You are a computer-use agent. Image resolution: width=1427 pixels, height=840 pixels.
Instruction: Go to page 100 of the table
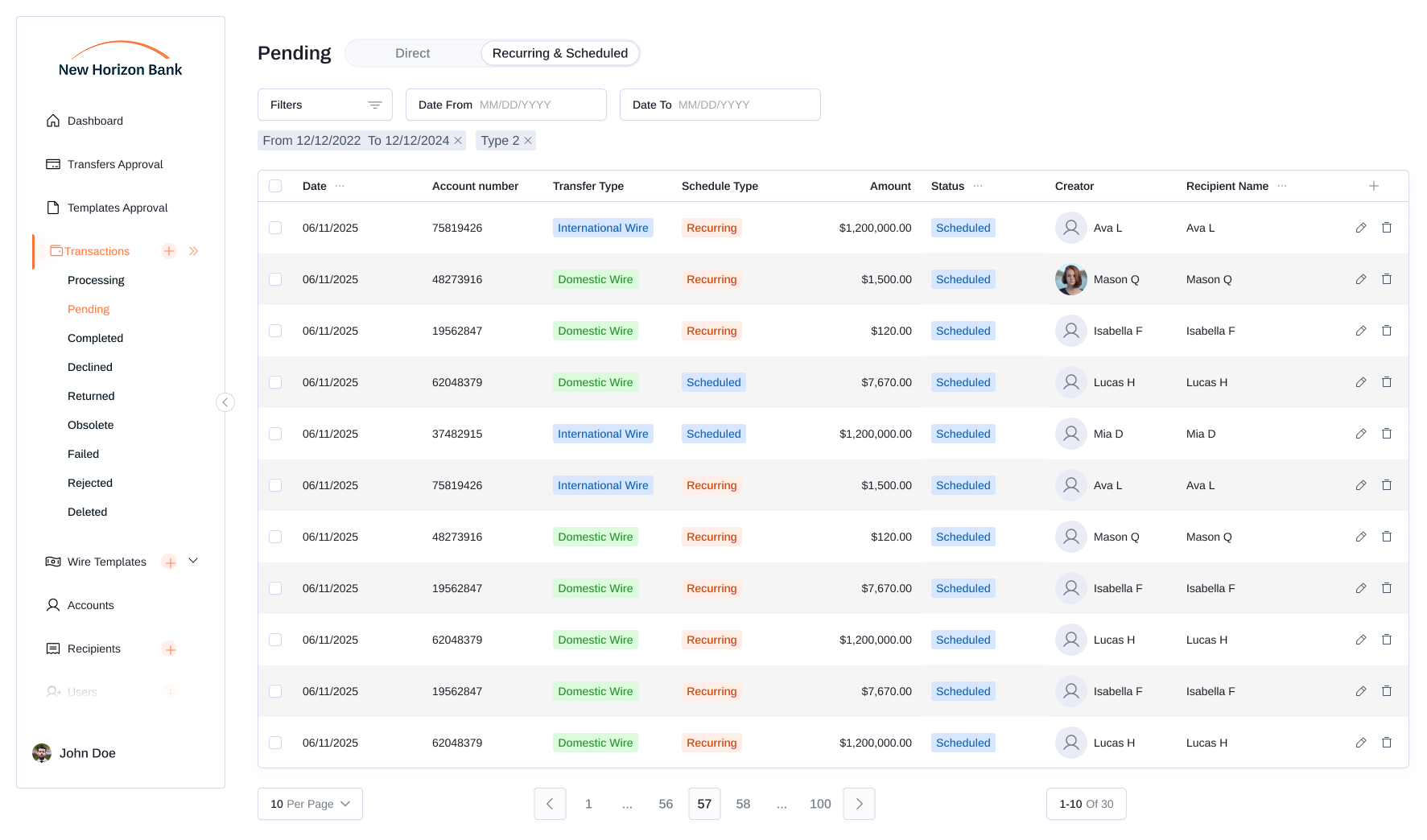click(x=820, y=804)
